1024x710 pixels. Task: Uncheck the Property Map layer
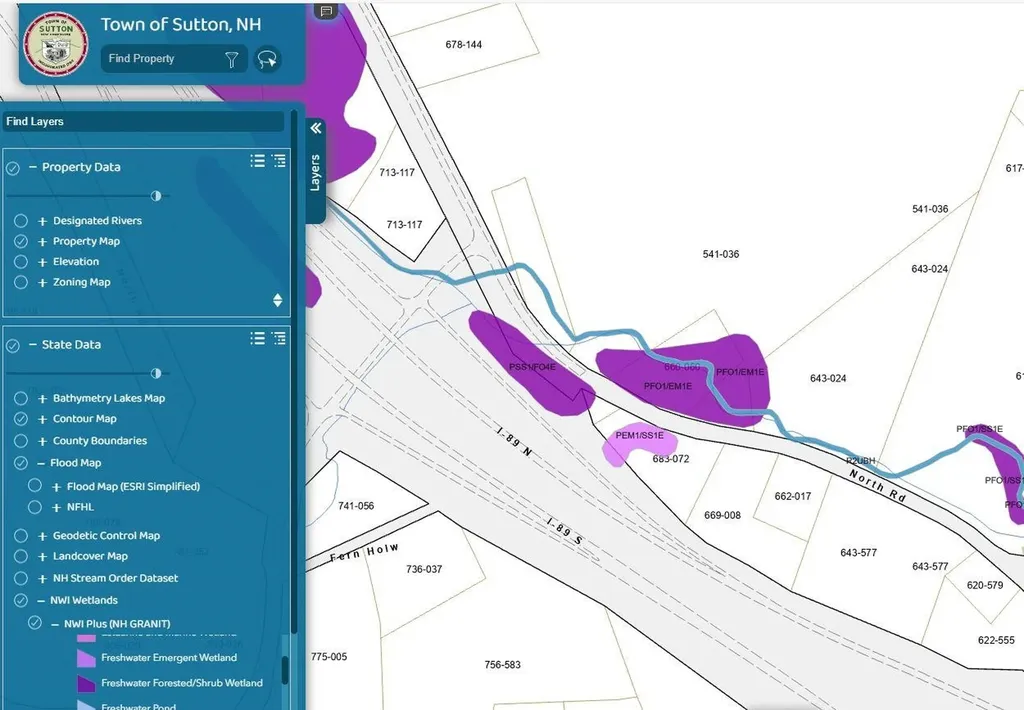click(x=20, y=242)
